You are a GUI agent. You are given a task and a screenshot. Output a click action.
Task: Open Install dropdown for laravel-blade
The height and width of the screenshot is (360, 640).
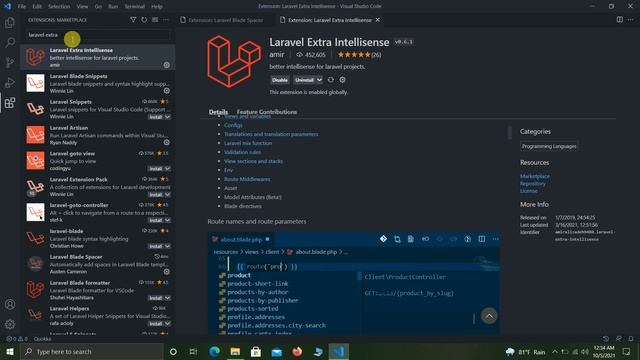pyautogui.click(x=168, y=246)
